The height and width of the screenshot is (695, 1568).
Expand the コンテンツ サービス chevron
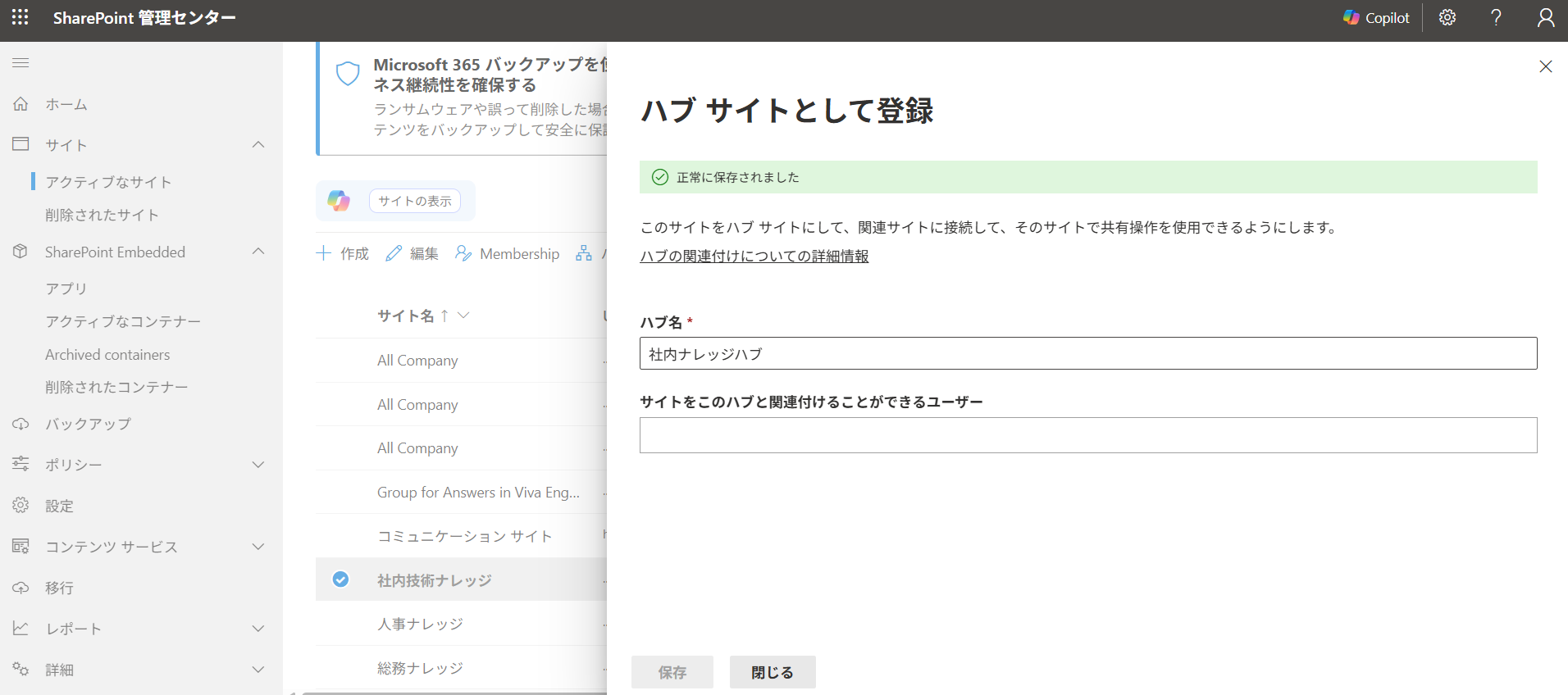click(x=258, y=547)
